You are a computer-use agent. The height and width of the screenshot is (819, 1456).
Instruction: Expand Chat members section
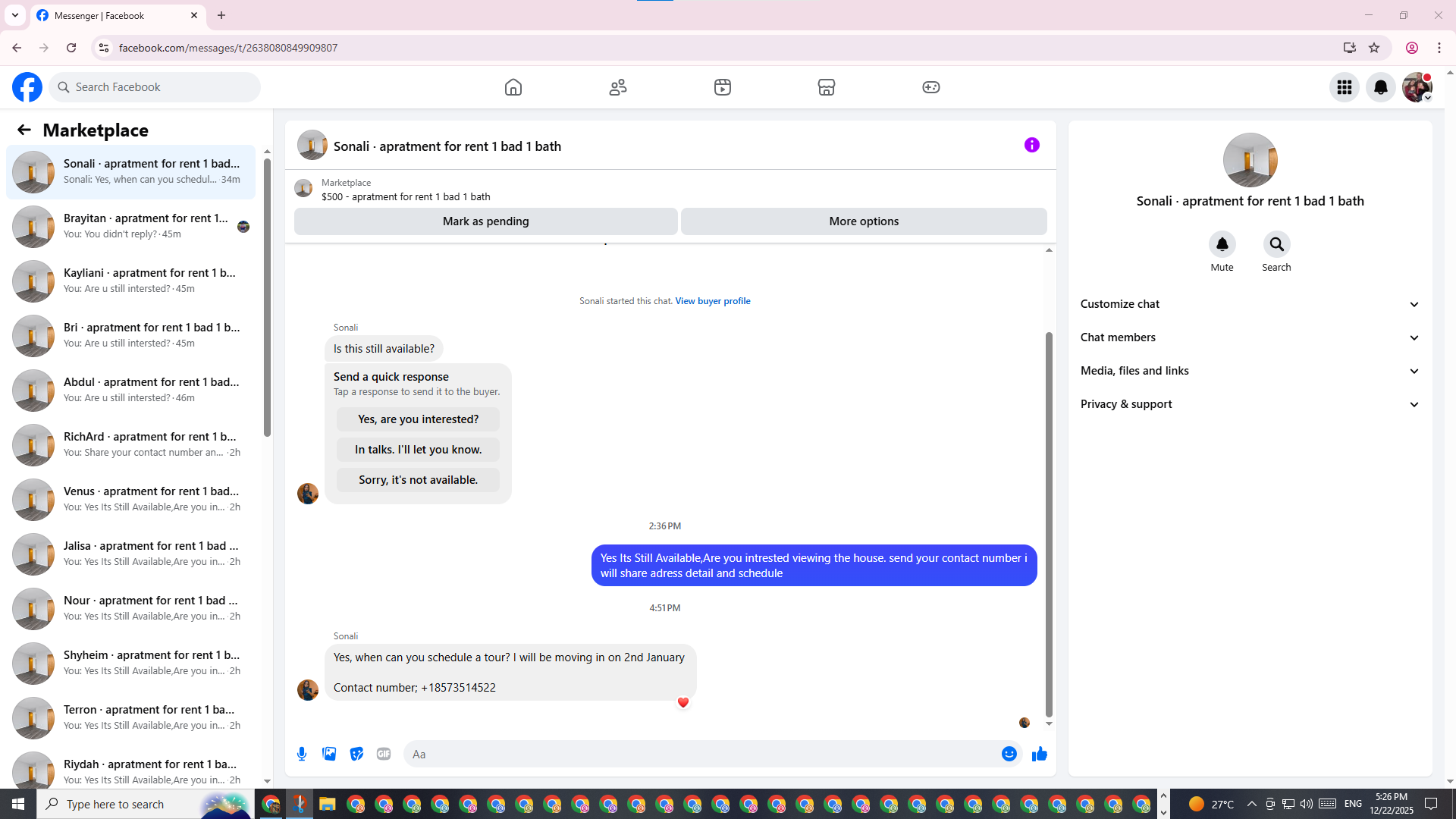point(1250,337)
